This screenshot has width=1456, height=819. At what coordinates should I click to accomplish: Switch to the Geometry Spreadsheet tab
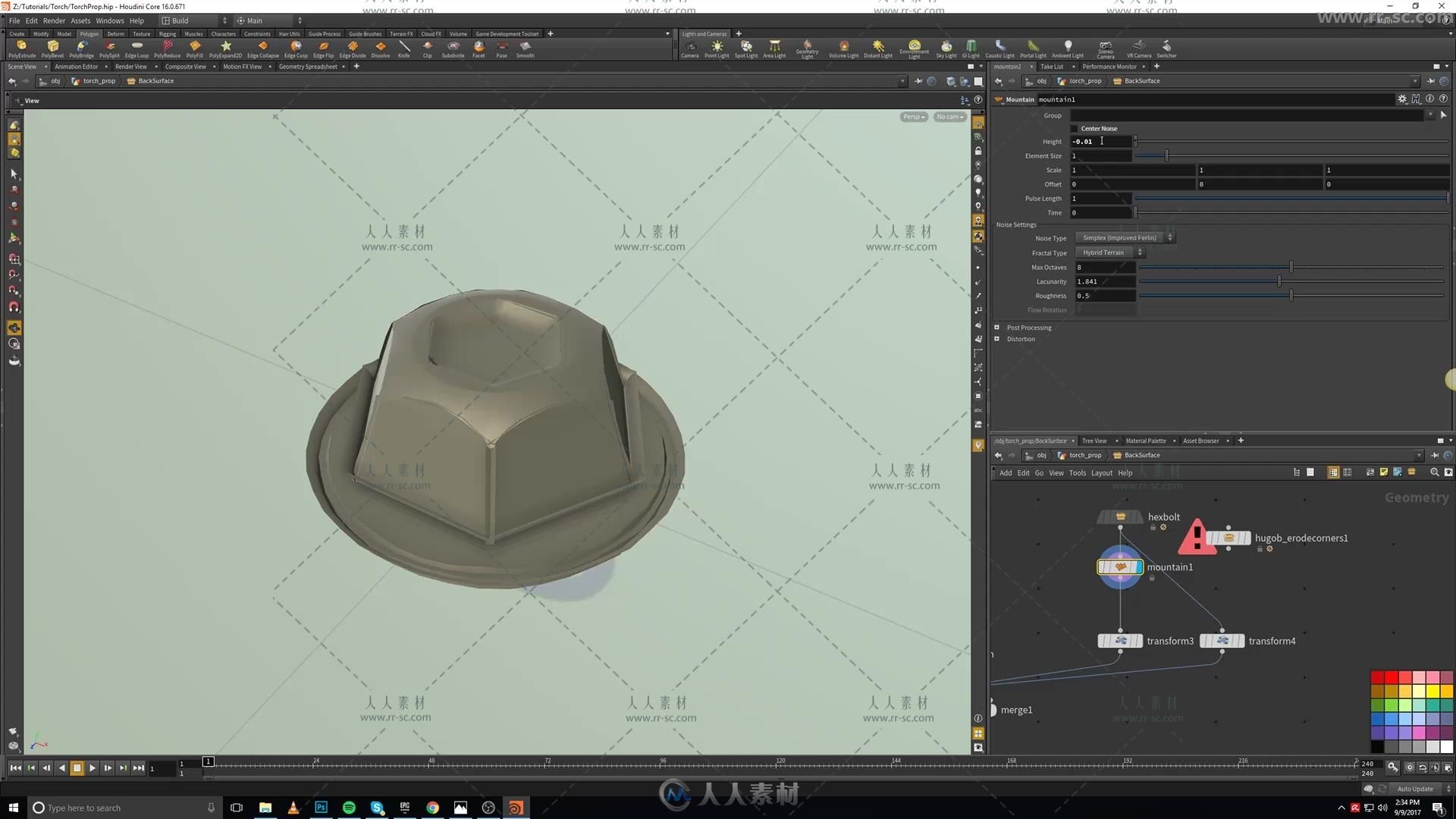(308, 67)
